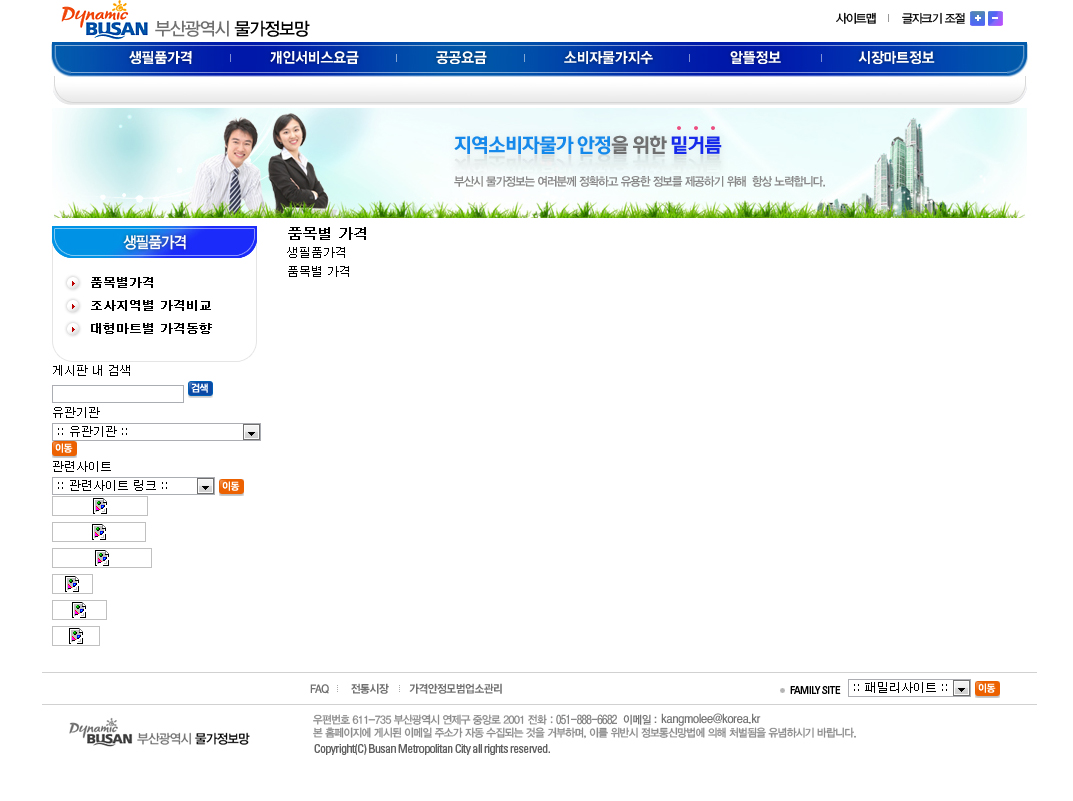
Task: Expand the 관련사이트 링크 dropdown
Action: pyautogui.click(x=133, y=486)
